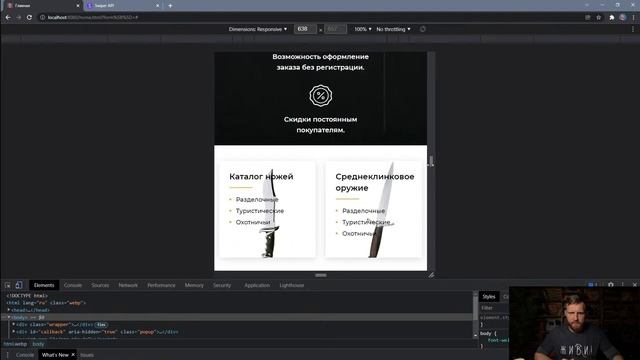Screen dimensions: 640x360
Task: Click Охотничьи in Среднеклинковое оружие card
Action: point(359,234)
